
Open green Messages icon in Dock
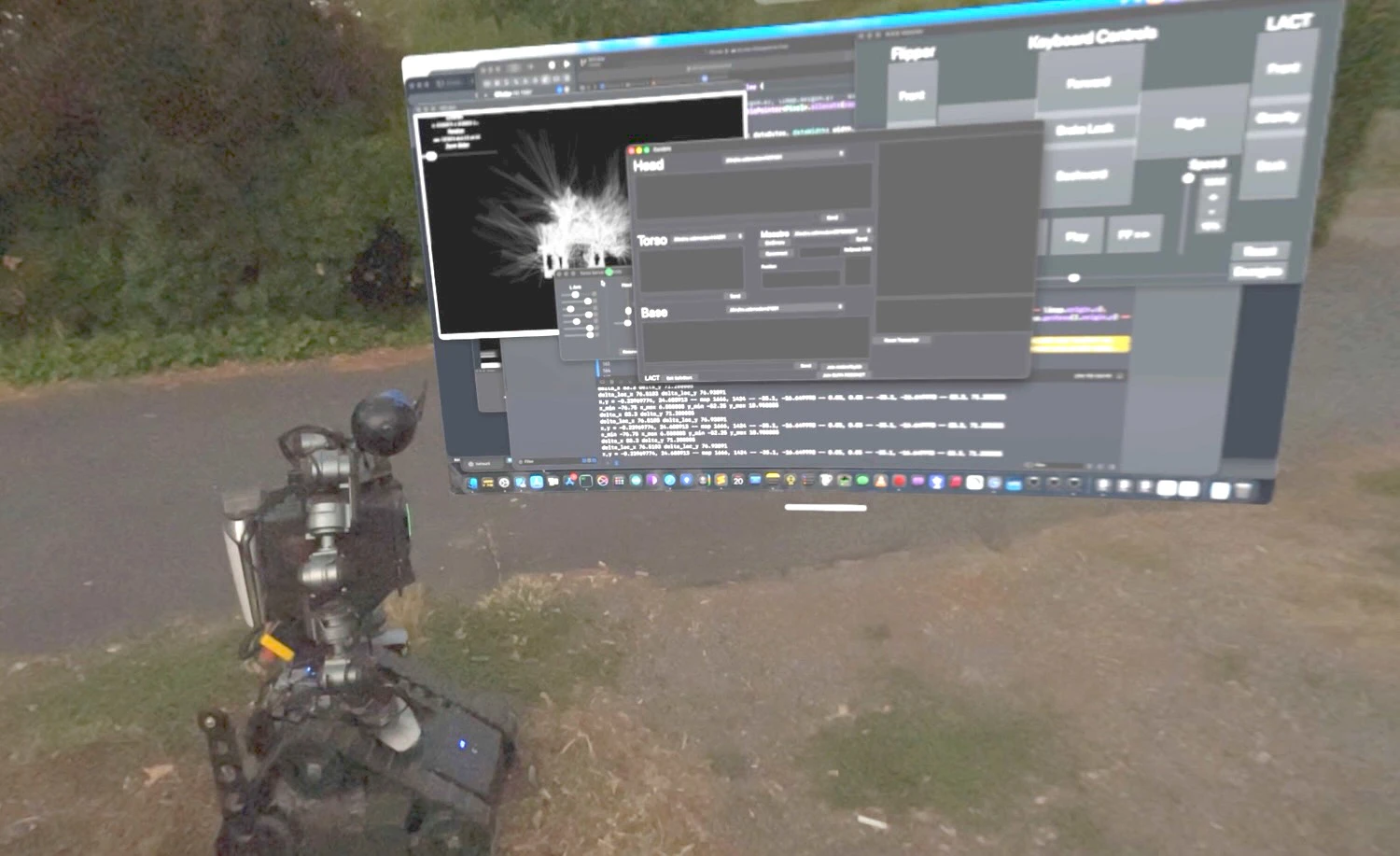click(x=862, y=480)
